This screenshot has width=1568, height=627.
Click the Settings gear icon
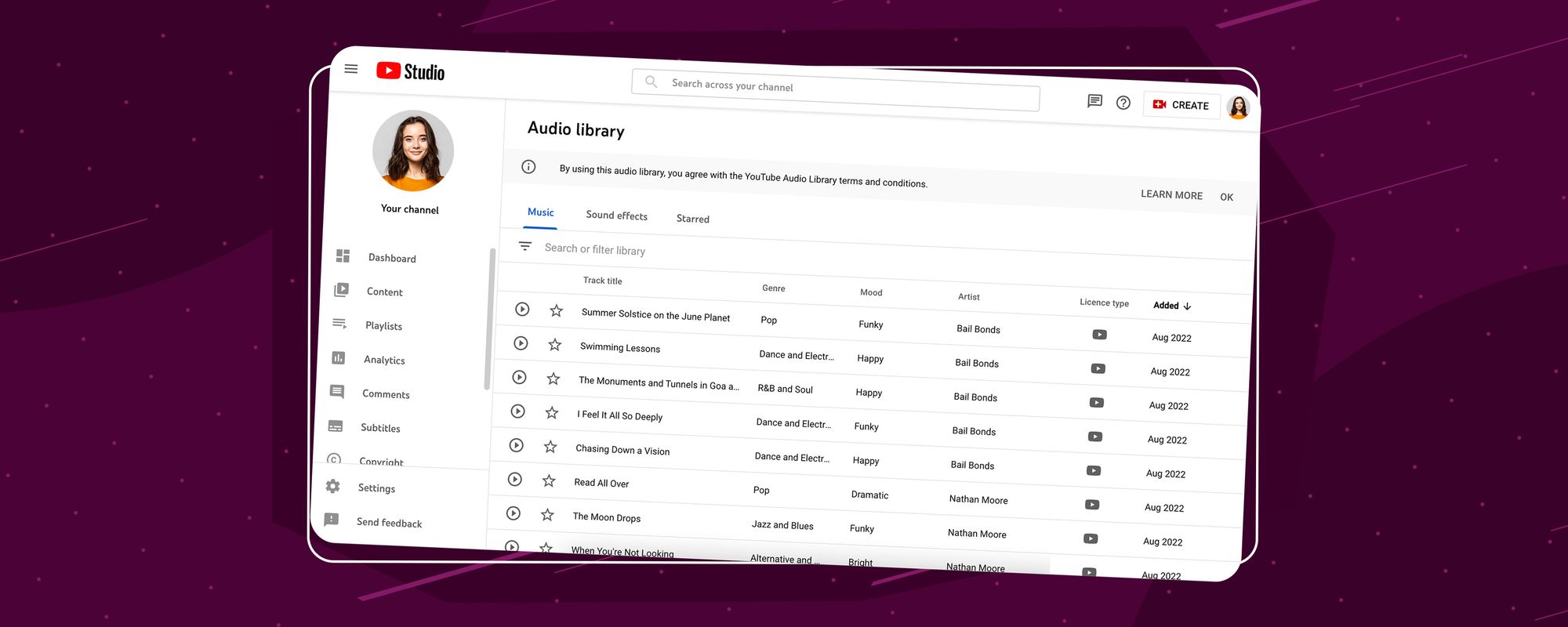(332, 486)
